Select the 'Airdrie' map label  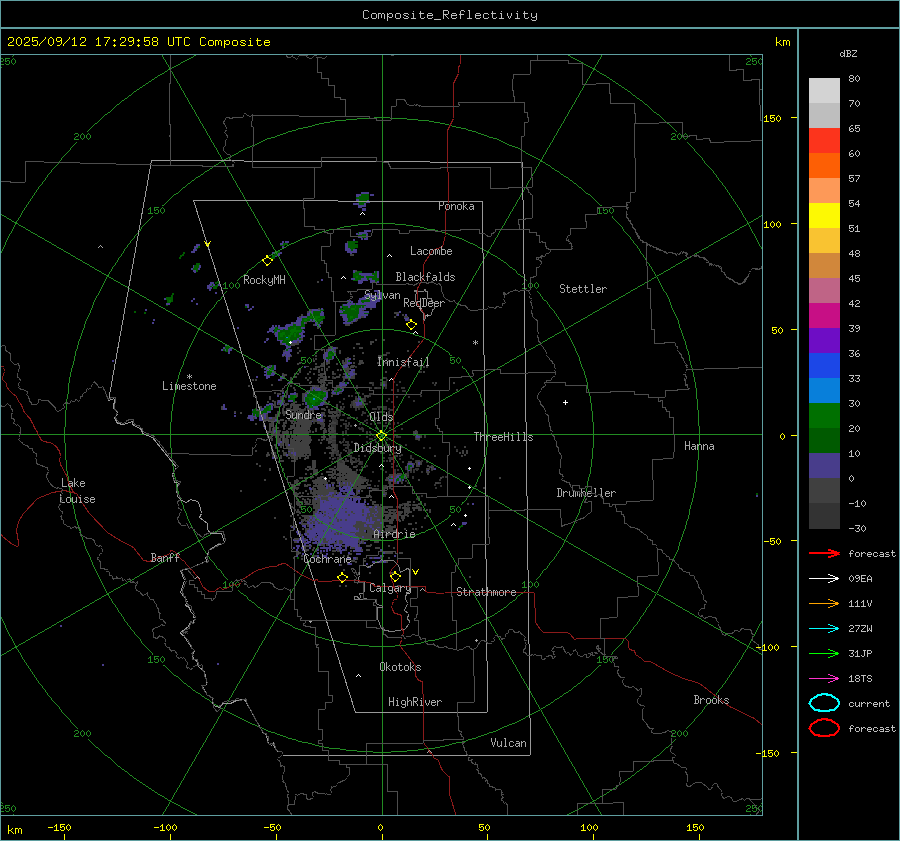point(394,534)
